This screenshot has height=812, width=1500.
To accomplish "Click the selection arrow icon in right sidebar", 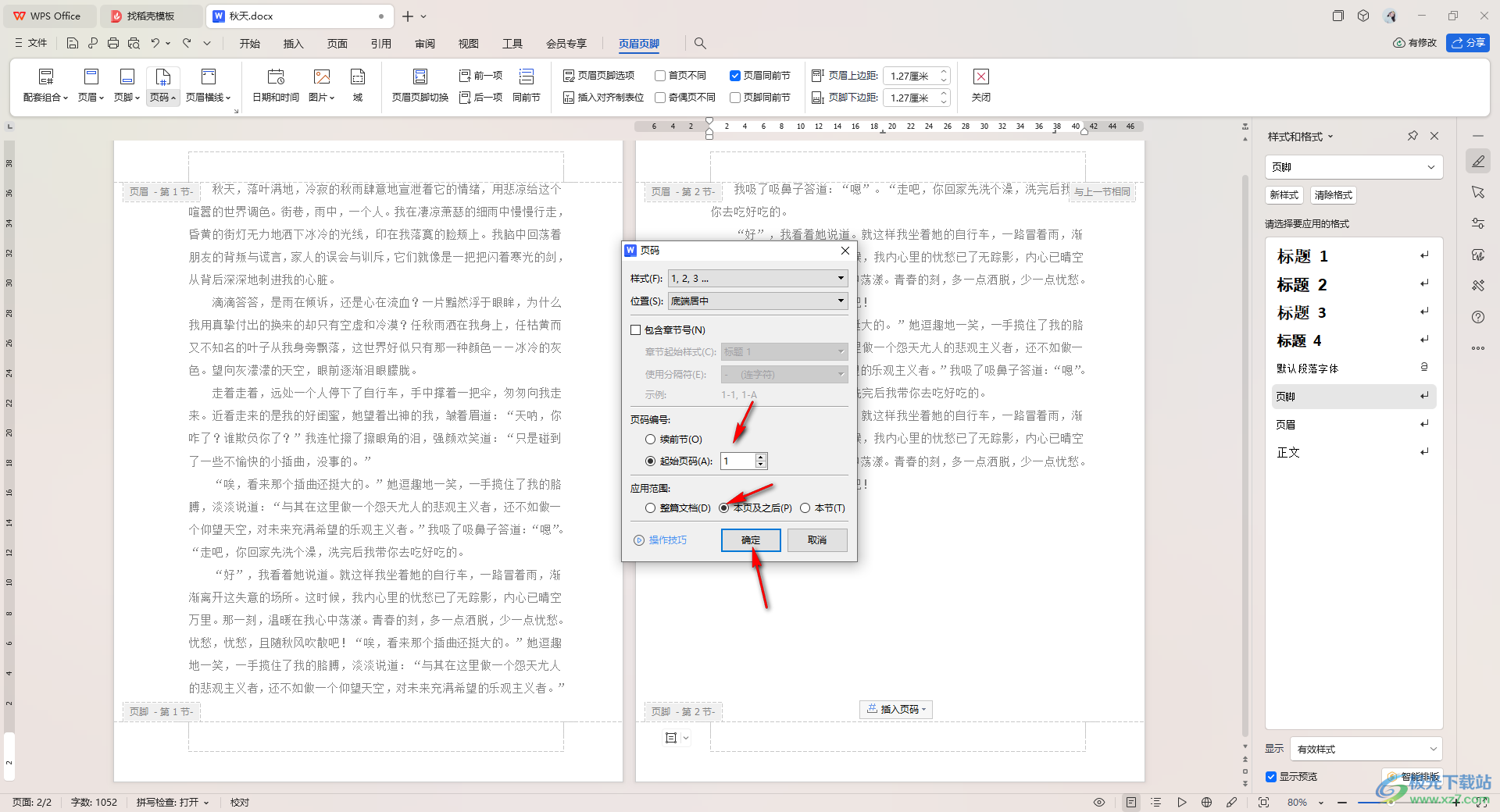I will pyautogui.click(x=1478, y=192).
